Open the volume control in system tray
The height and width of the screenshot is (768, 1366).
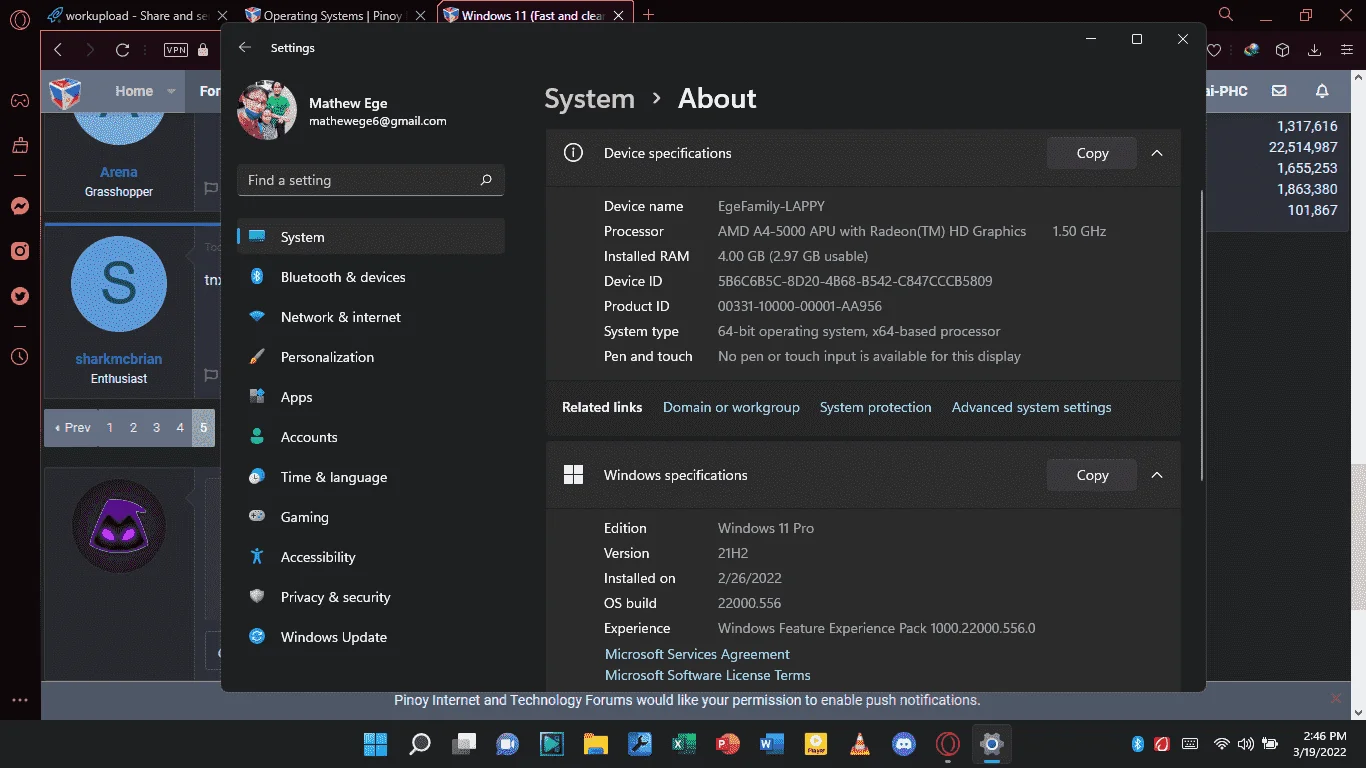pos(1245,744)
